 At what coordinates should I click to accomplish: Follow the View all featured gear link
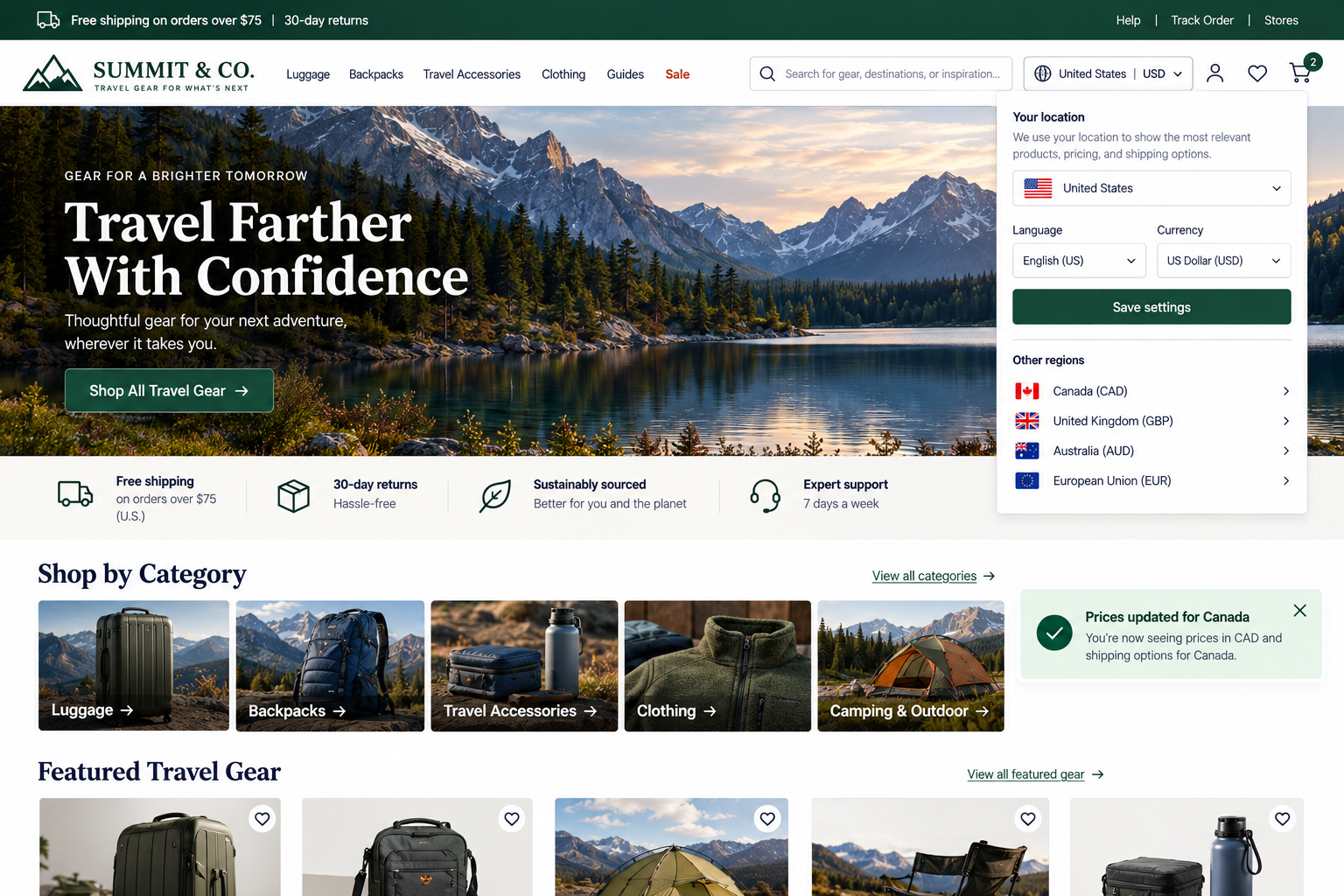tap(1035, 774)
